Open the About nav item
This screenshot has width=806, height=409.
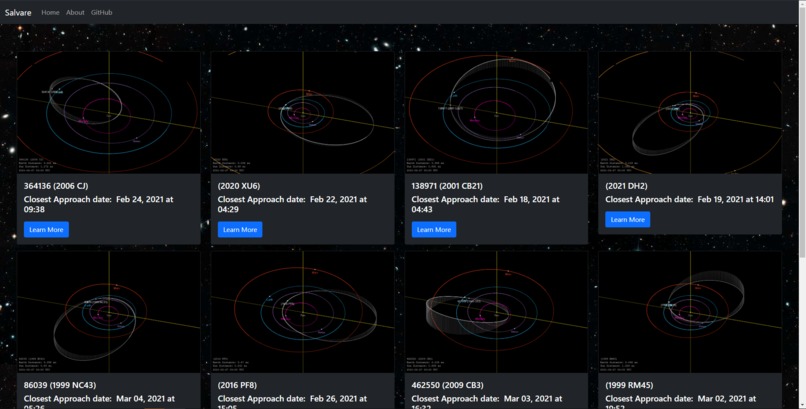tap(75, 12)
